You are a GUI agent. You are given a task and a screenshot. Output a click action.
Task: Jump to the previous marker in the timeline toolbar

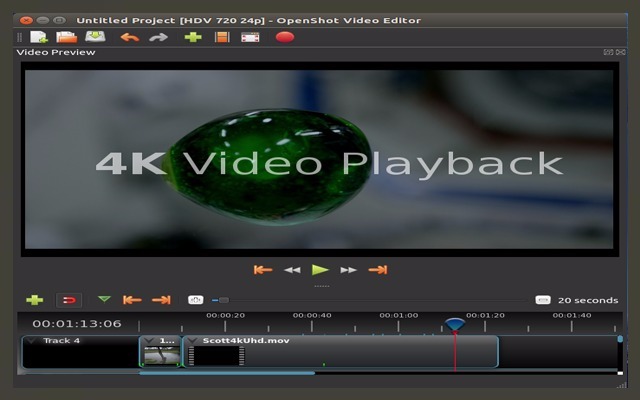[x=132, y=299]
